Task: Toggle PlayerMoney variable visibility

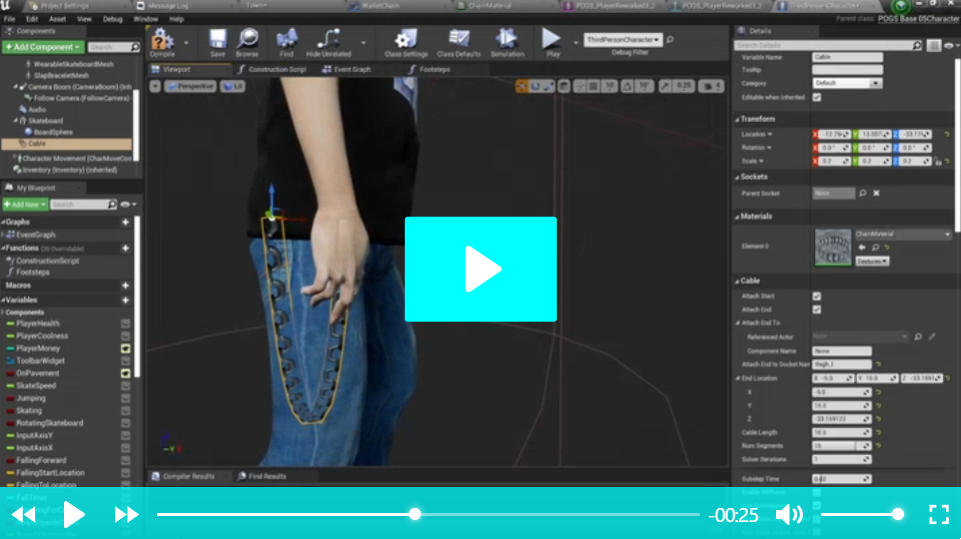Action: 125,348
